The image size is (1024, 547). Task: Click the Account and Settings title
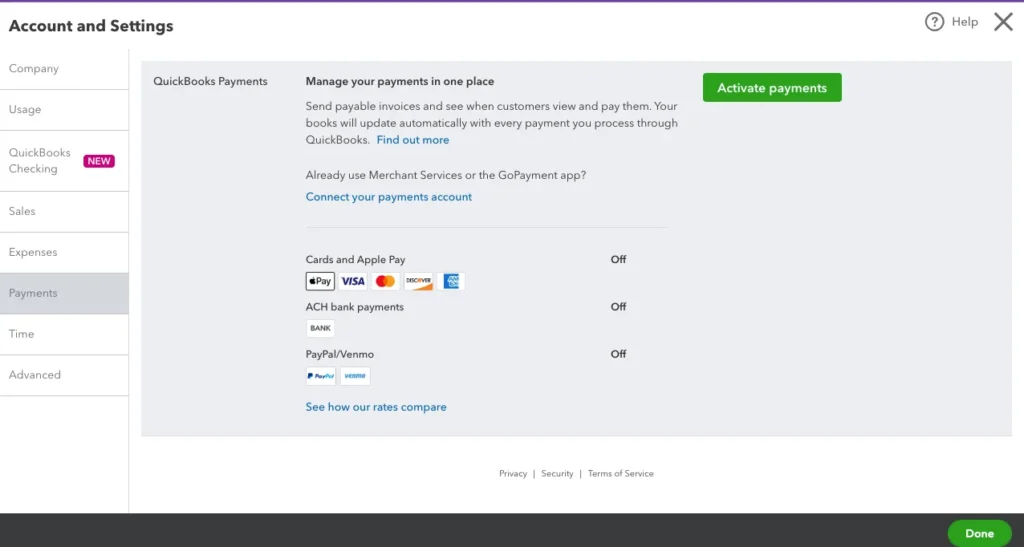tap(91, 25)
